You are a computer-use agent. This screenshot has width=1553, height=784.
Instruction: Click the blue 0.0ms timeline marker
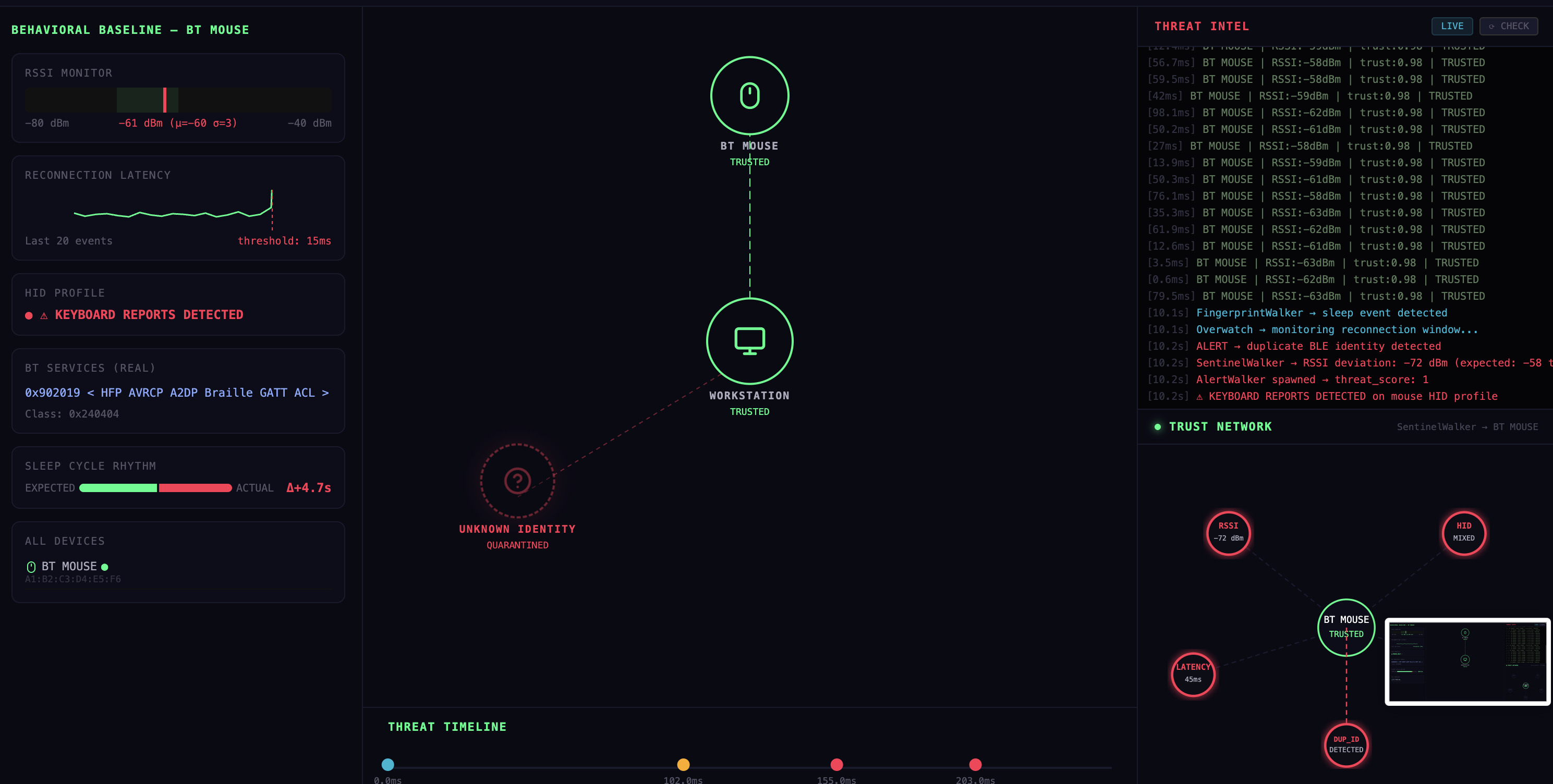pos(387,765)
